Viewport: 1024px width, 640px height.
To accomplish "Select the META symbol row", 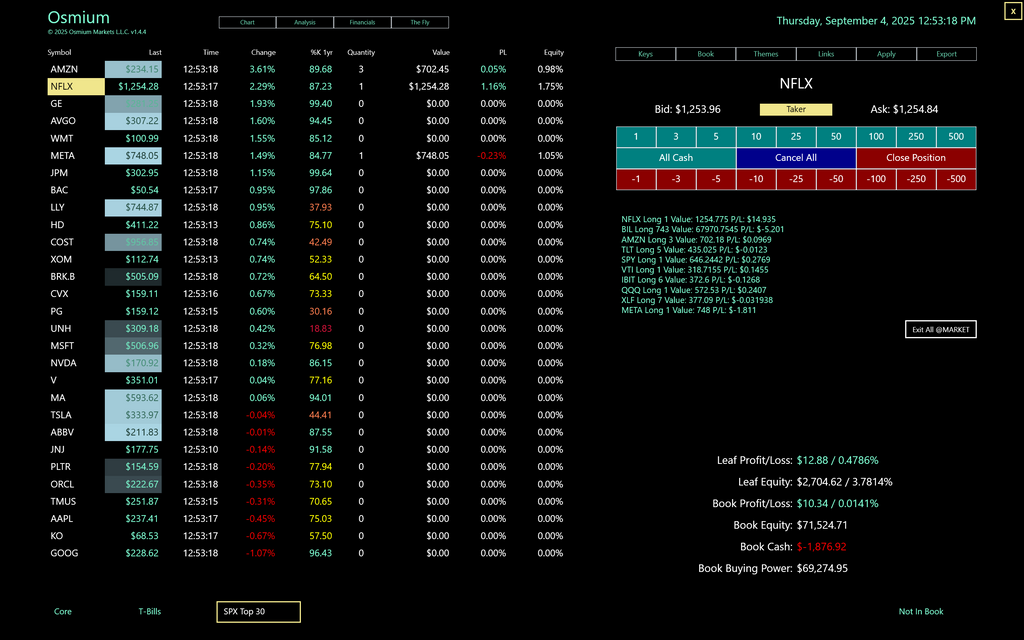I will [x=62, y=156].
